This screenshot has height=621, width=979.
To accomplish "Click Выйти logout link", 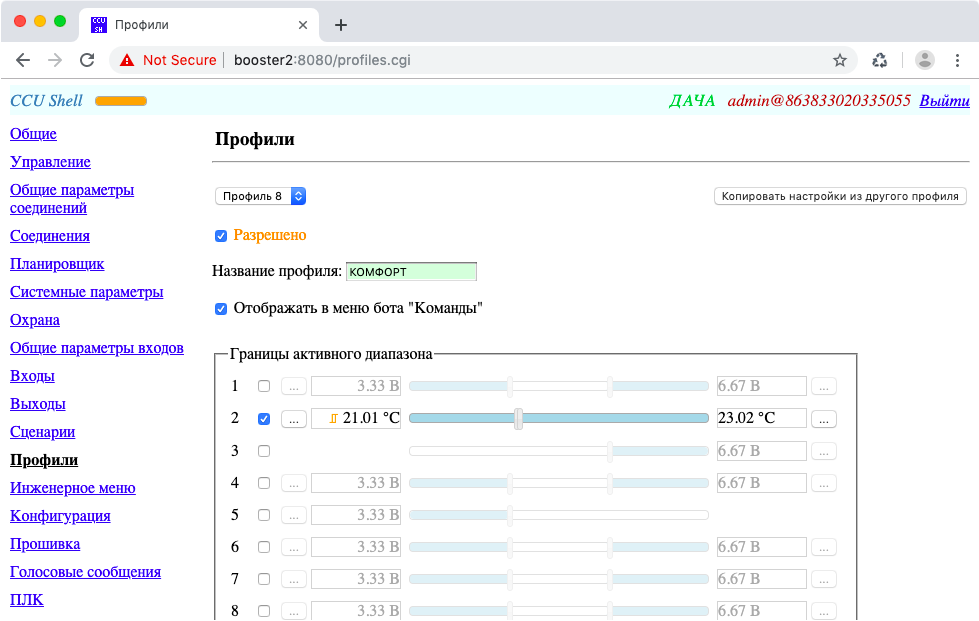I will (x=944, y=100).
